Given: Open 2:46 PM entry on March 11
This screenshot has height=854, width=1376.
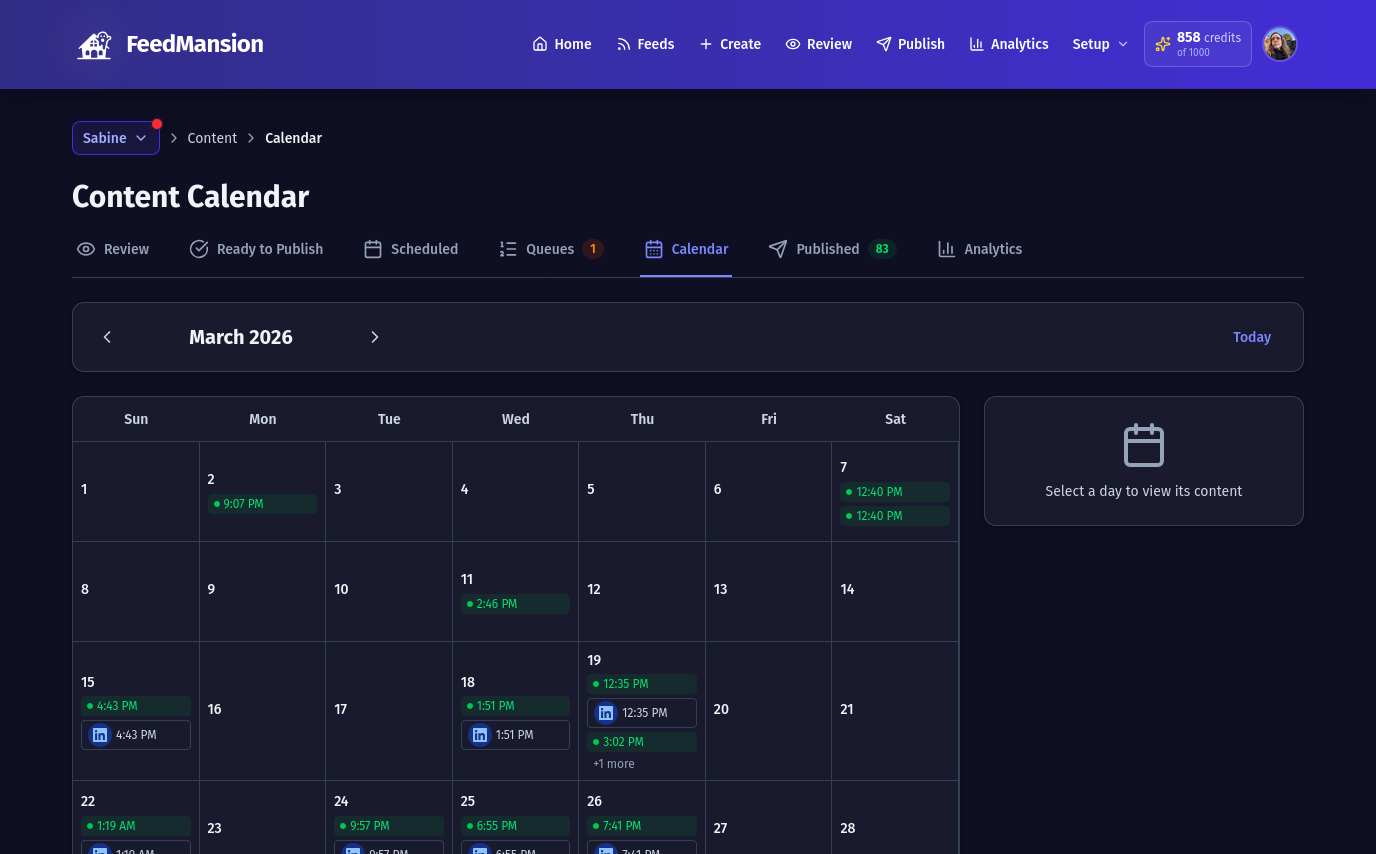Looking at the screenshot, I should [515, 604].
